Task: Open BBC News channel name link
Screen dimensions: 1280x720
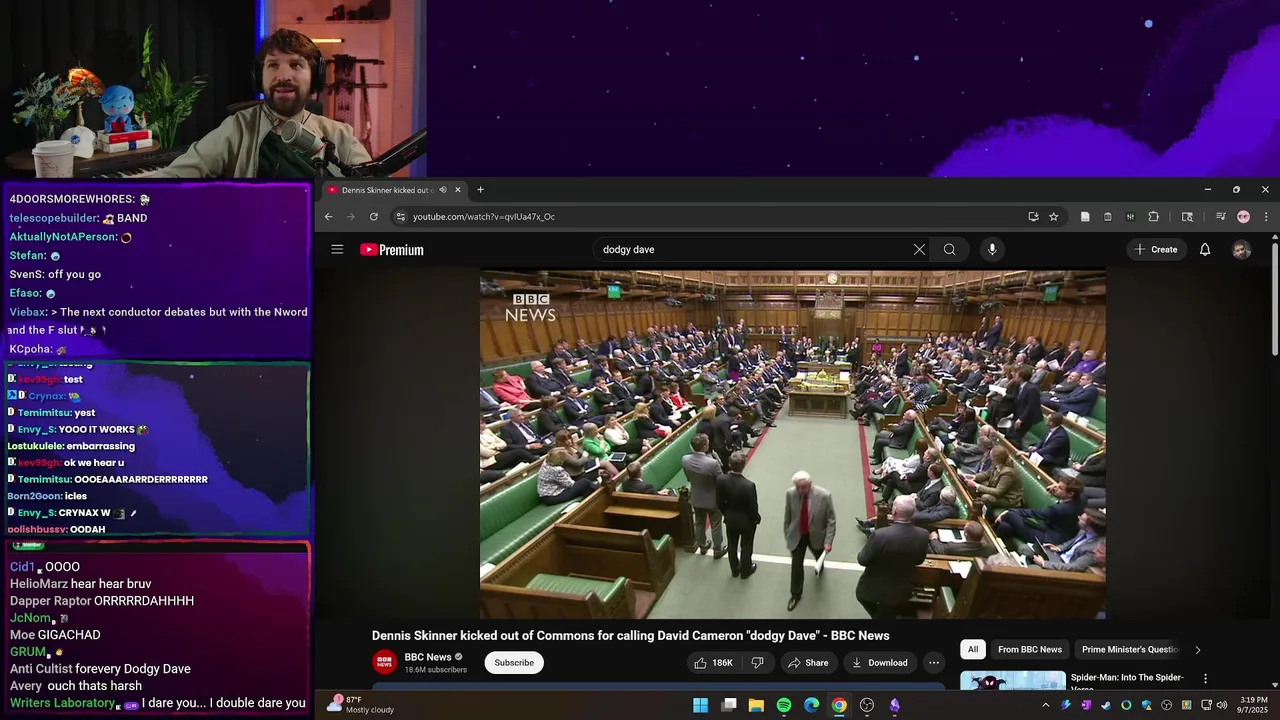Action: coord(428,657)
